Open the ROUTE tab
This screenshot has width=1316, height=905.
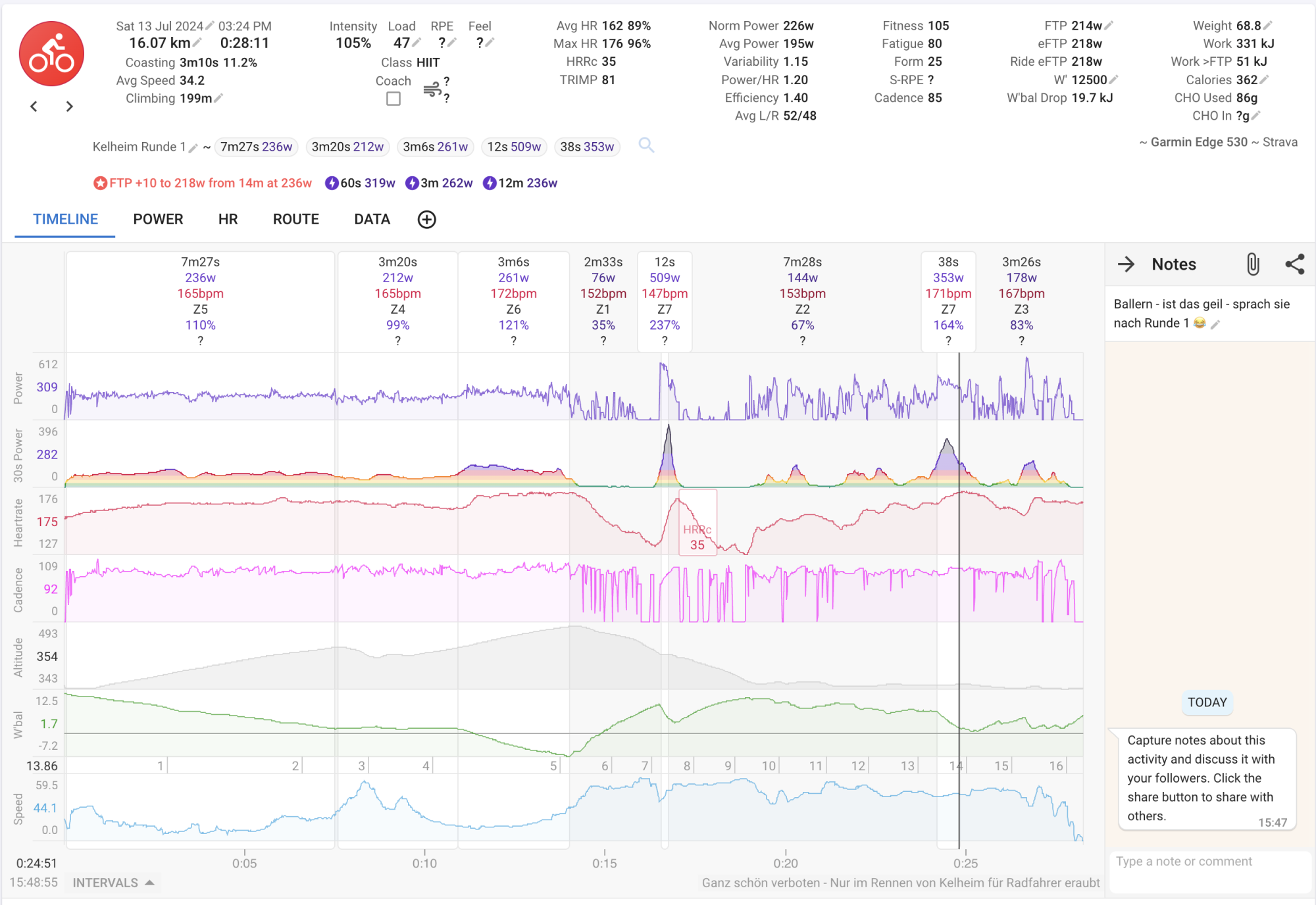[x=295, y=220]
